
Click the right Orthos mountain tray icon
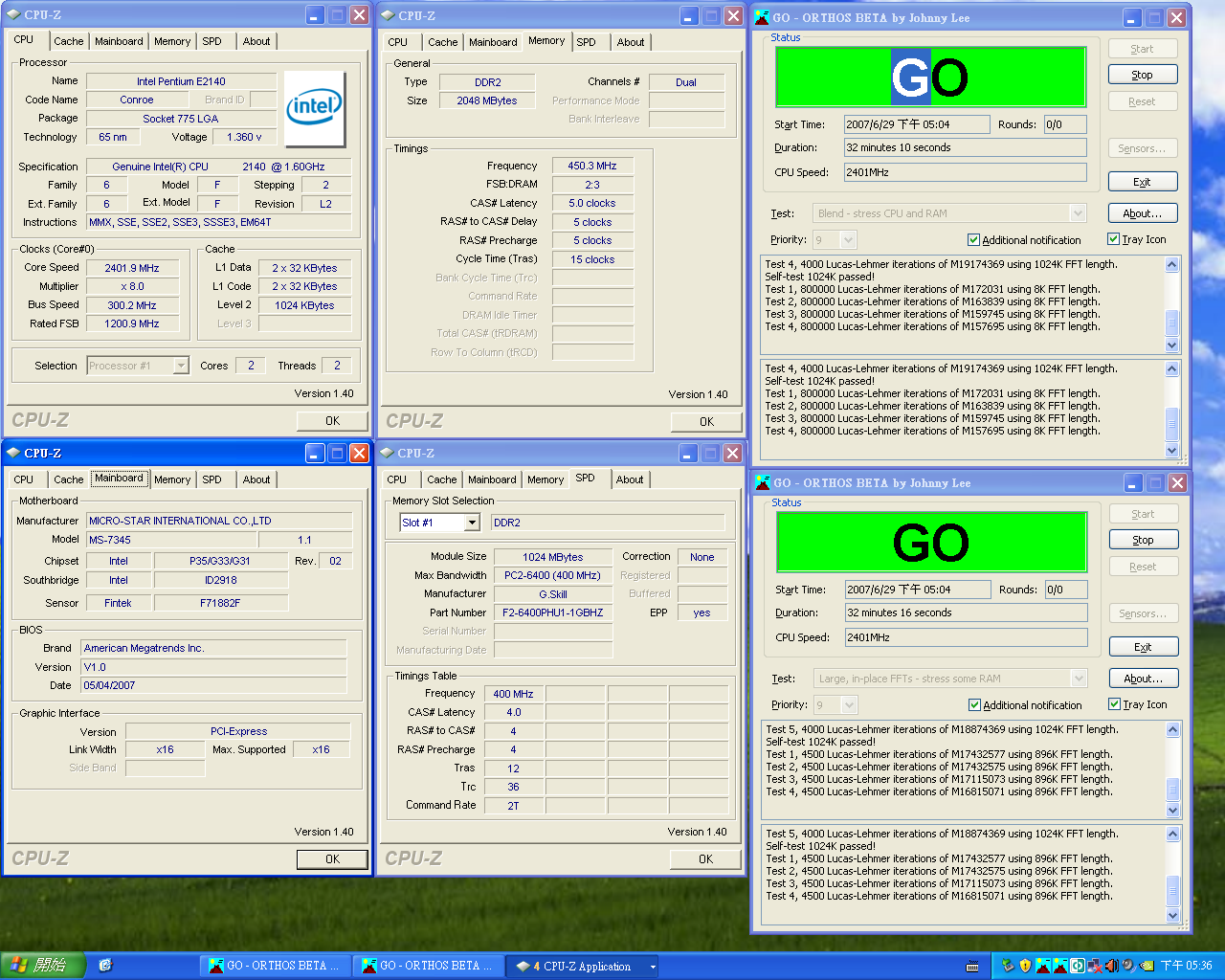(x=1060, y=966)
